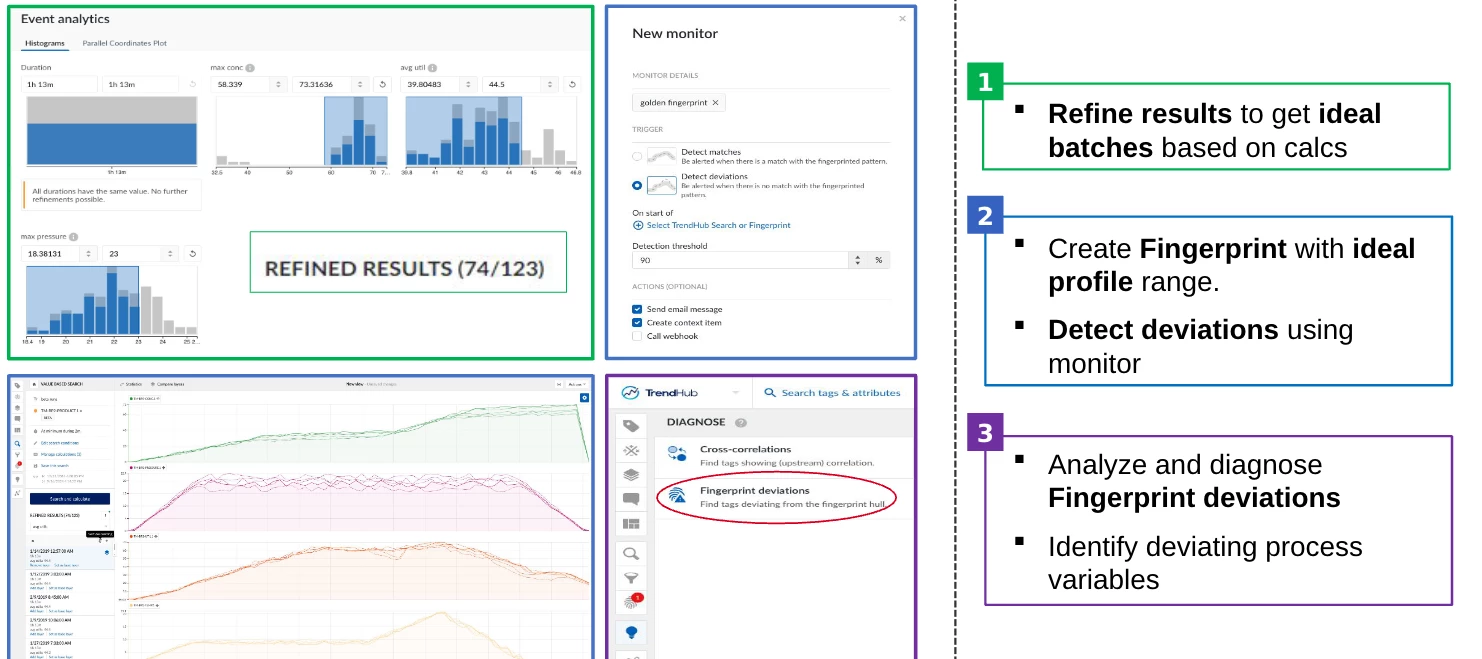Open the tags icon in TrendHub sidebar
Viewport: 1482px width, 659px height.
tap(631, 426)
